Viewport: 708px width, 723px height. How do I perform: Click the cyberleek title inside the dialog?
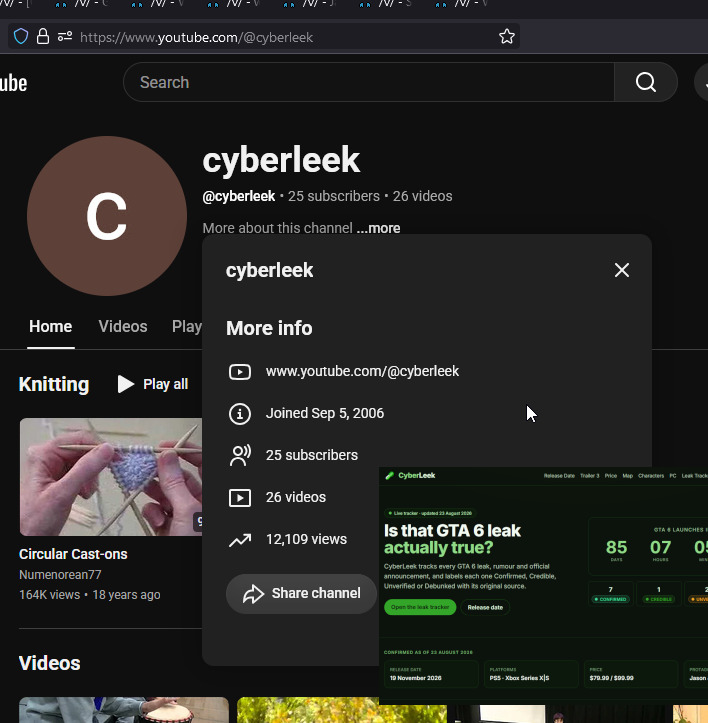coord(269,270)
